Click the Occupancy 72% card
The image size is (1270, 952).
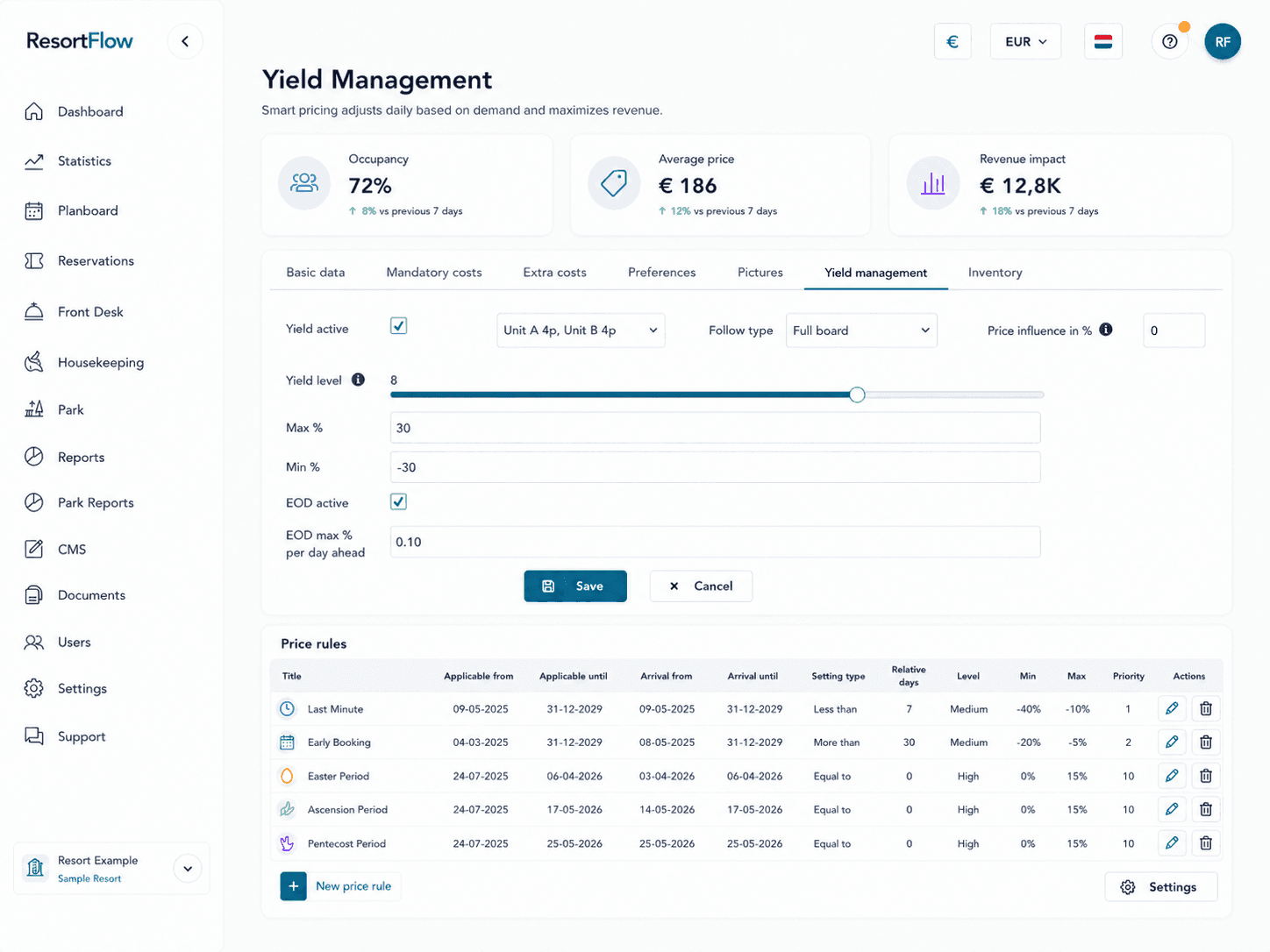(x=407, y=185)
